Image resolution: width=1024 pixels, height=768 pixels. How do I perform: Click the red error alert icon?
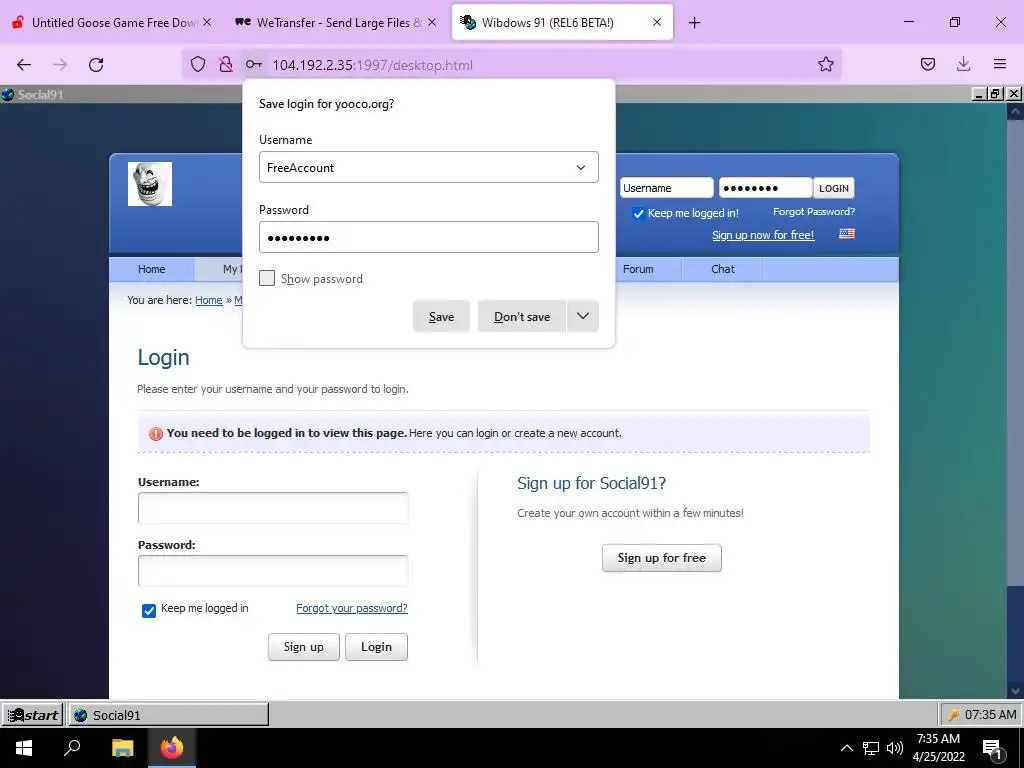155,434
